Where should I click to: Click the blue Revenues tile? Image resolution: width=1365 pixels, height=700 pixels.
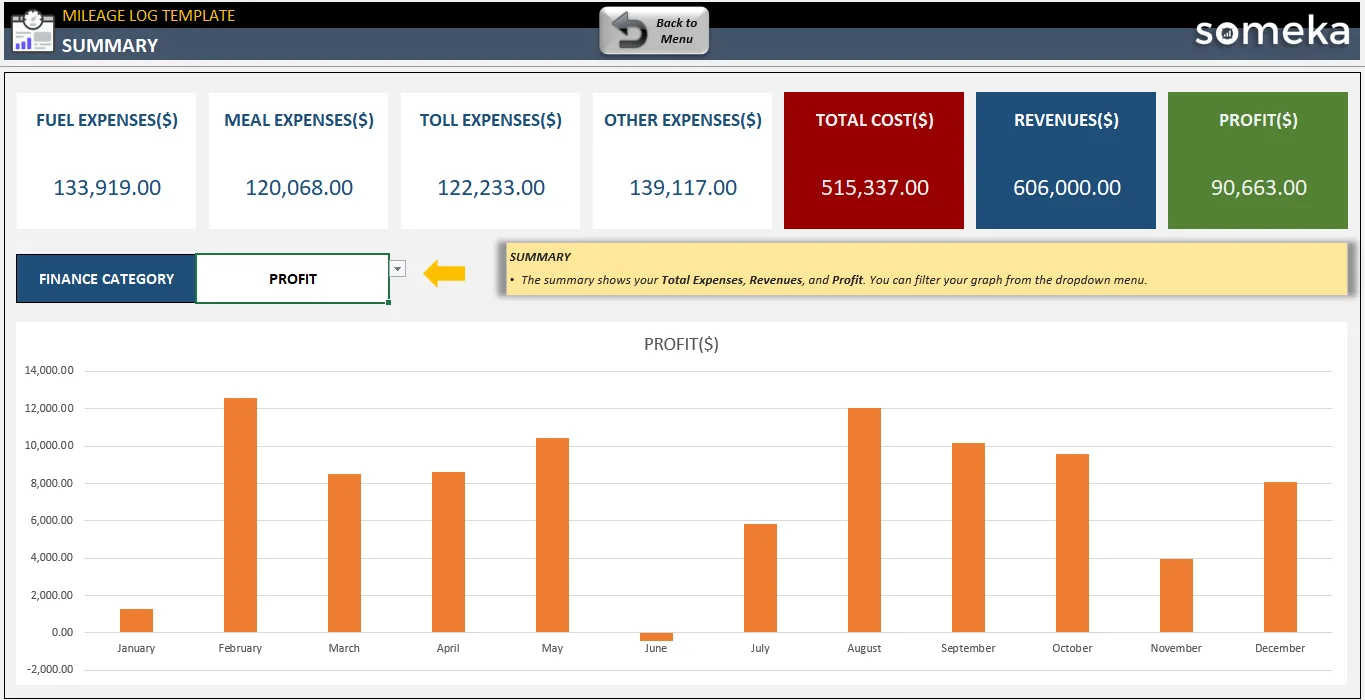point(1066,161)
